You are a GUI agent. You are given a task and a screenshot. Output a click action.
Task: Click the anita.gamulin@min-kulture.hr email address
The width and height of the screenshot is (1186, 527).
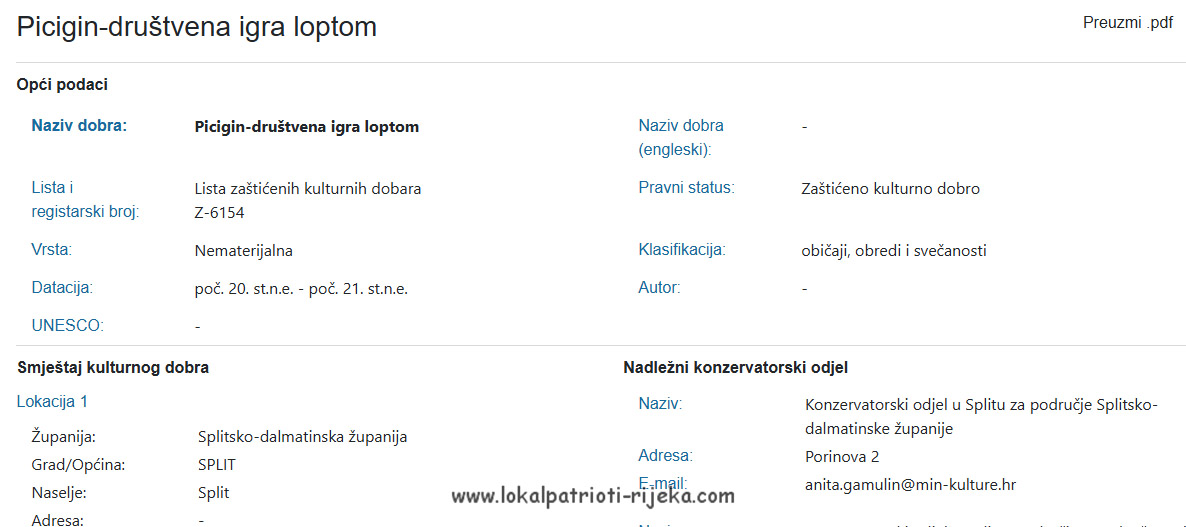pyautogui.click(x=910, y=485)
